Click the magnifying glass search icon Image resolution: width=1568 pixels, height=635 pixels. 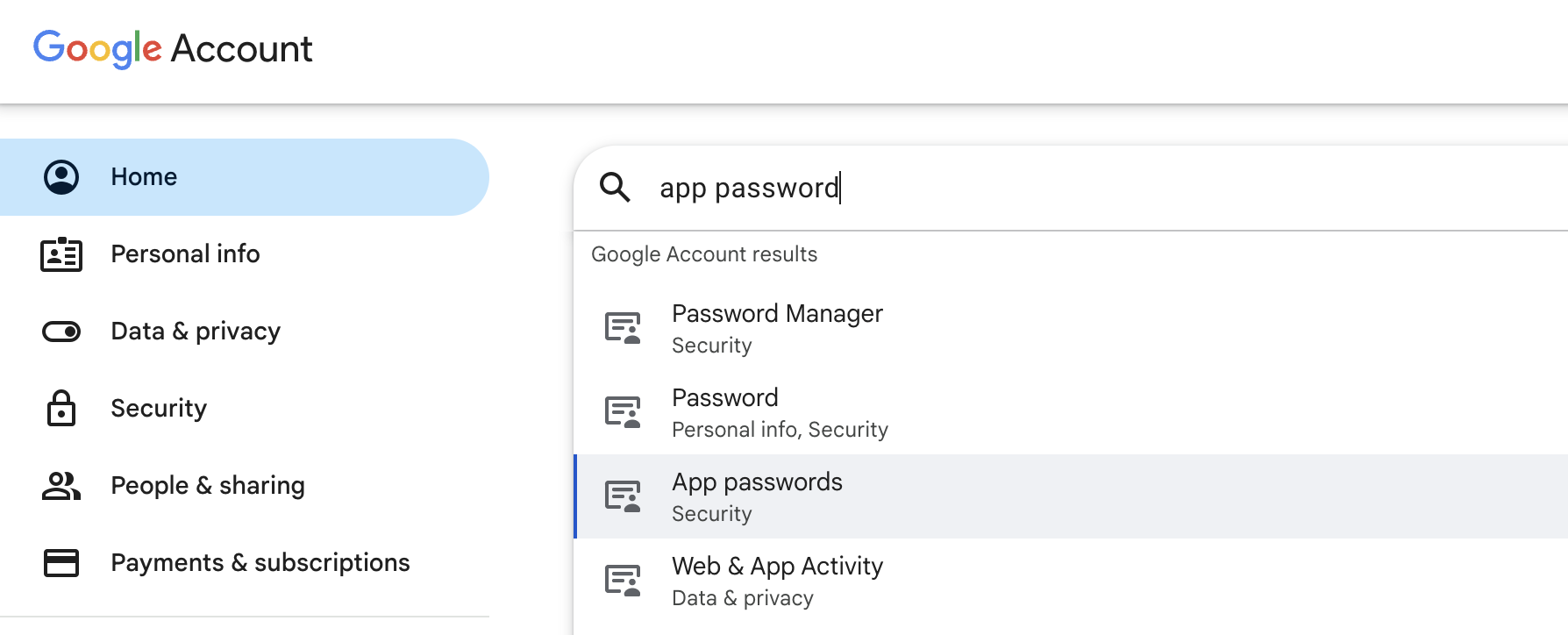[615, 187]
